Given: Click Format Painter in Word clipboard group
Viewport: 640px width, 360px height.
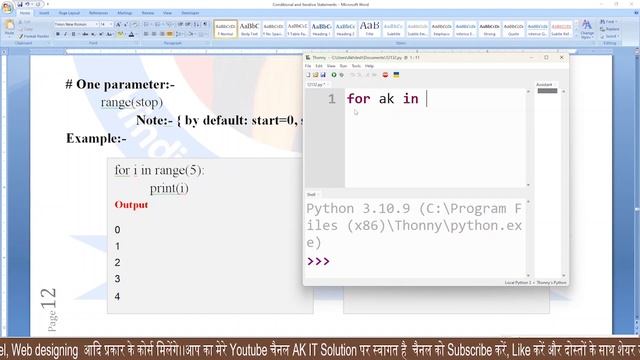Looking at the screenshot, I should [x=33, y=36].
